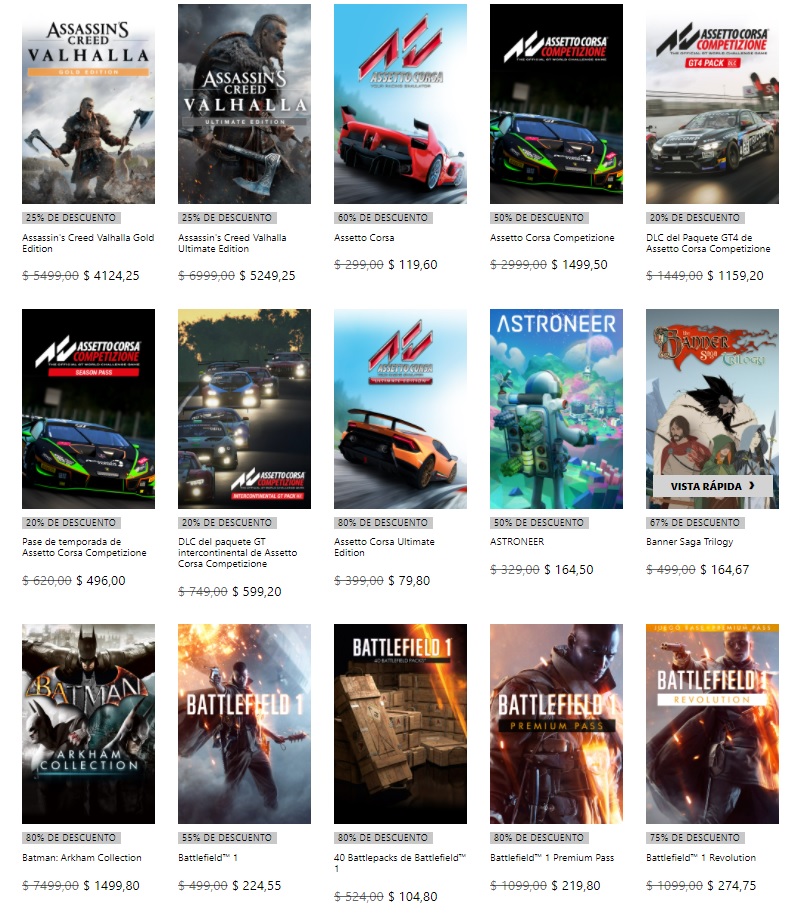Image resolution: width=807 pixels, height=915 pixels.
Task: Open the Banner Saga Trilogy title link
Action: [689, 542]
